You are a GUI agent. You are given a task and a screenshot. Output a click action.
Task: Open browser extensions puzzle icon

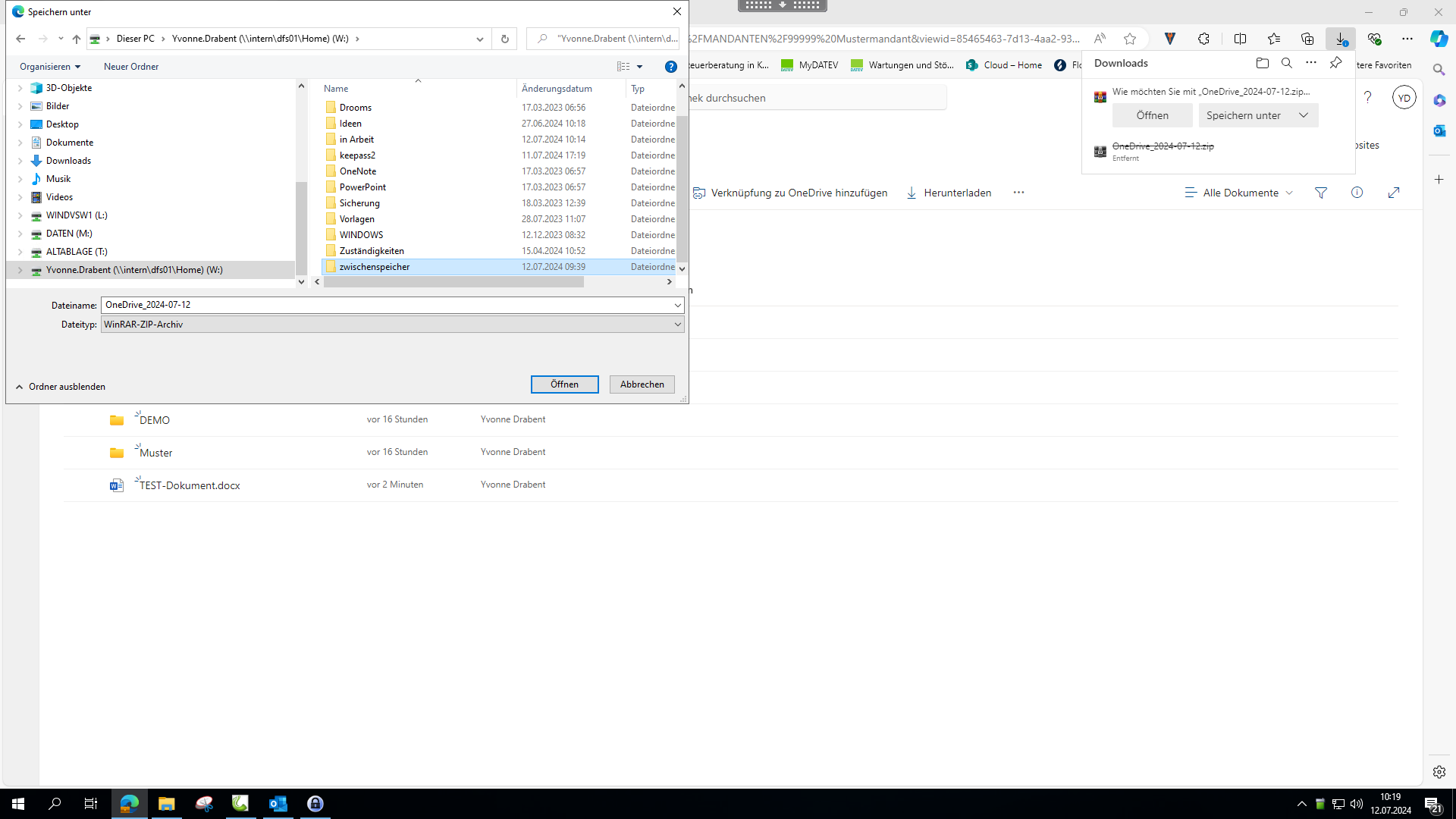click(1203, 39)
